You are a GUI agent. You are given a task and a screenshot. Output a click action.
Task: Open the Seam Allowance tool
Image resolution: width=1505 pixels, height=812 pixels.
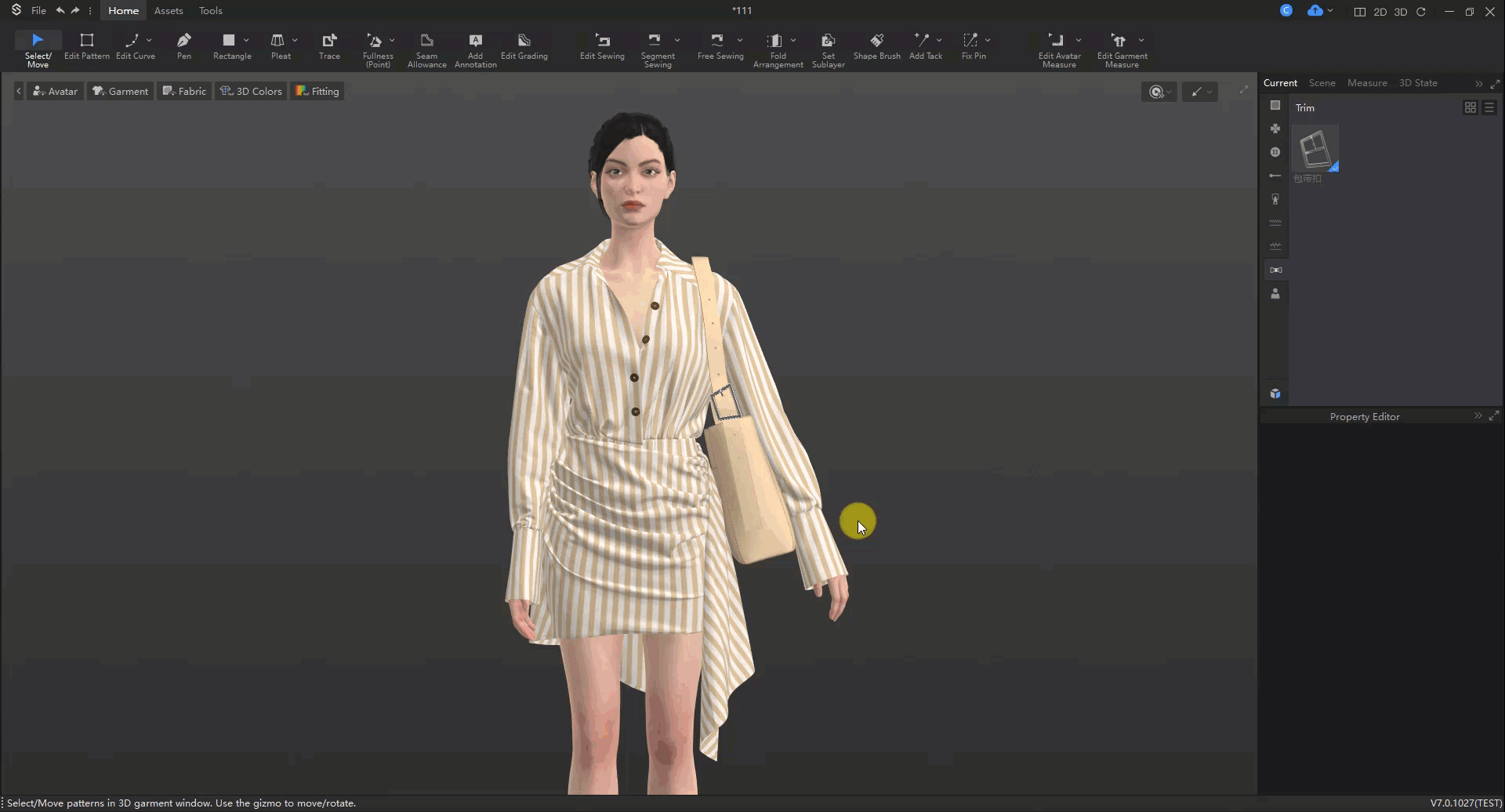coord(426,50)
